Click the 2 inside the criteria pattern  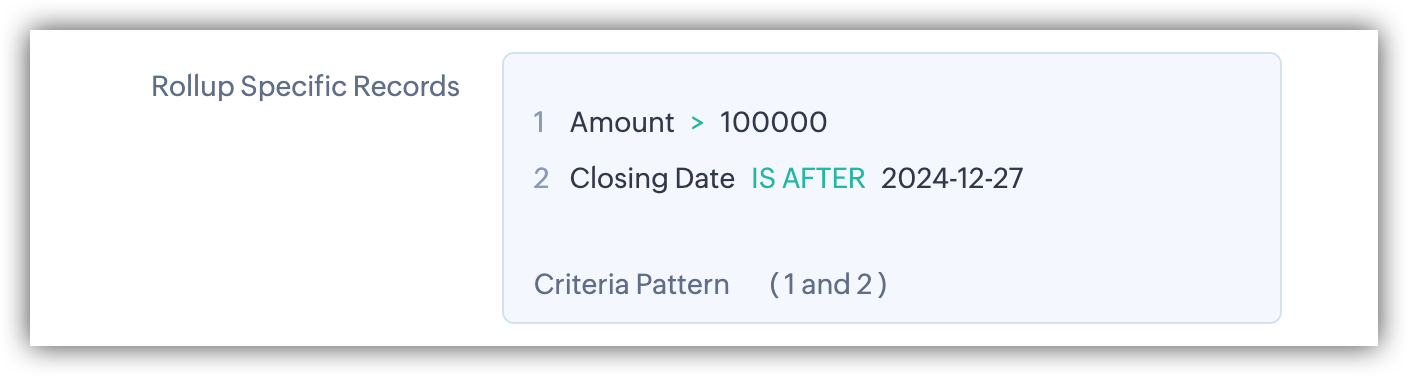tap(863, 285)
